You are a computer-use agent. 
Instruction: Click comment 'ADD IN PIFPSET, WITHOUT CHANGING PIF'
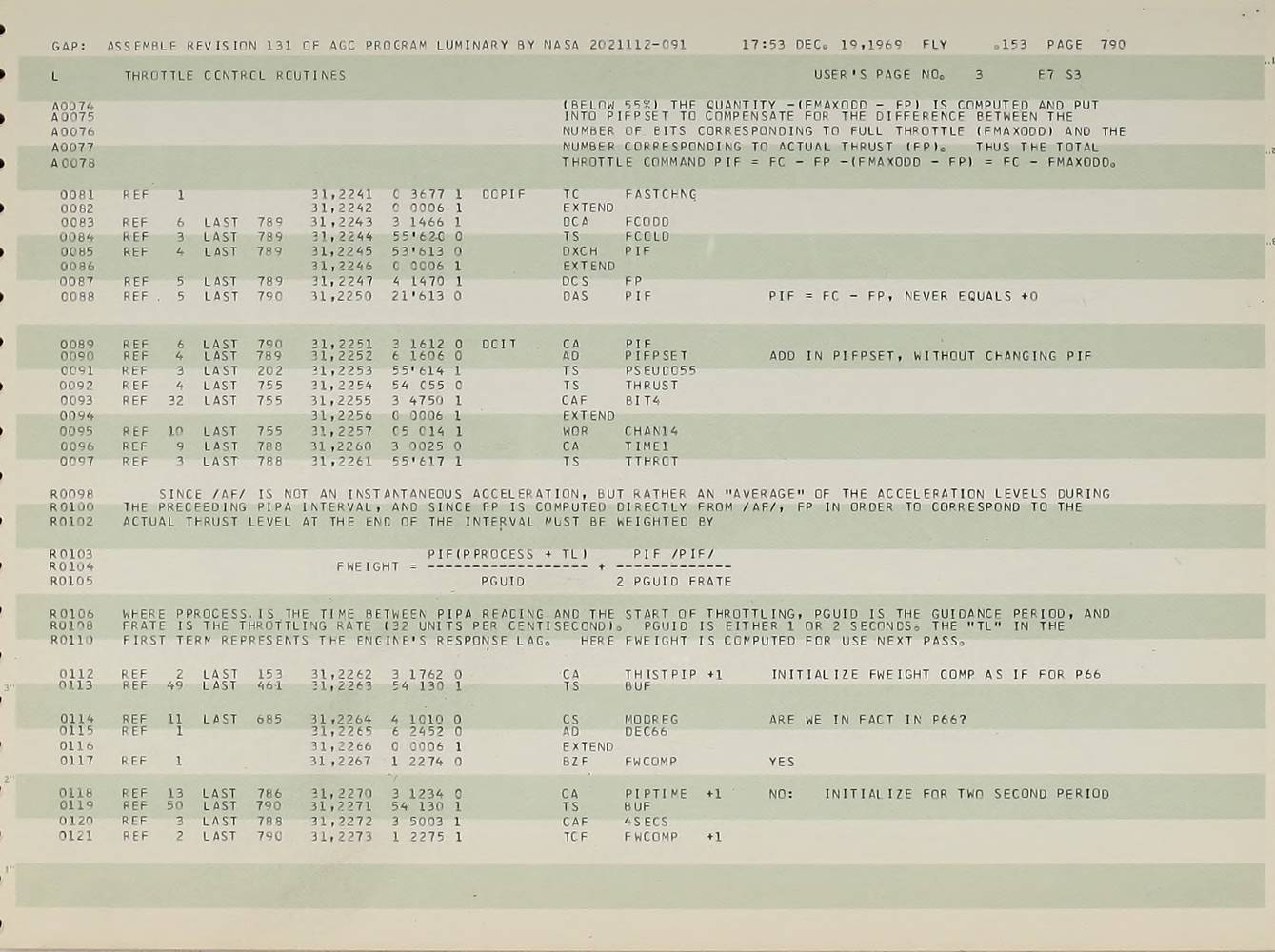coord(930,356)
